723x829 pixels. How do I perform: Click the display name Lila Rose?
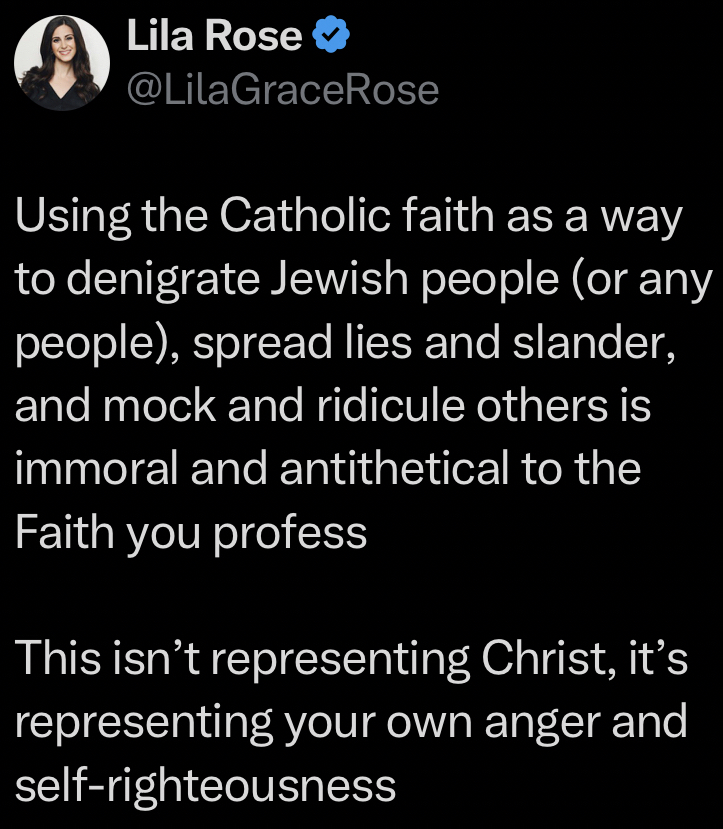pos(214,38)
